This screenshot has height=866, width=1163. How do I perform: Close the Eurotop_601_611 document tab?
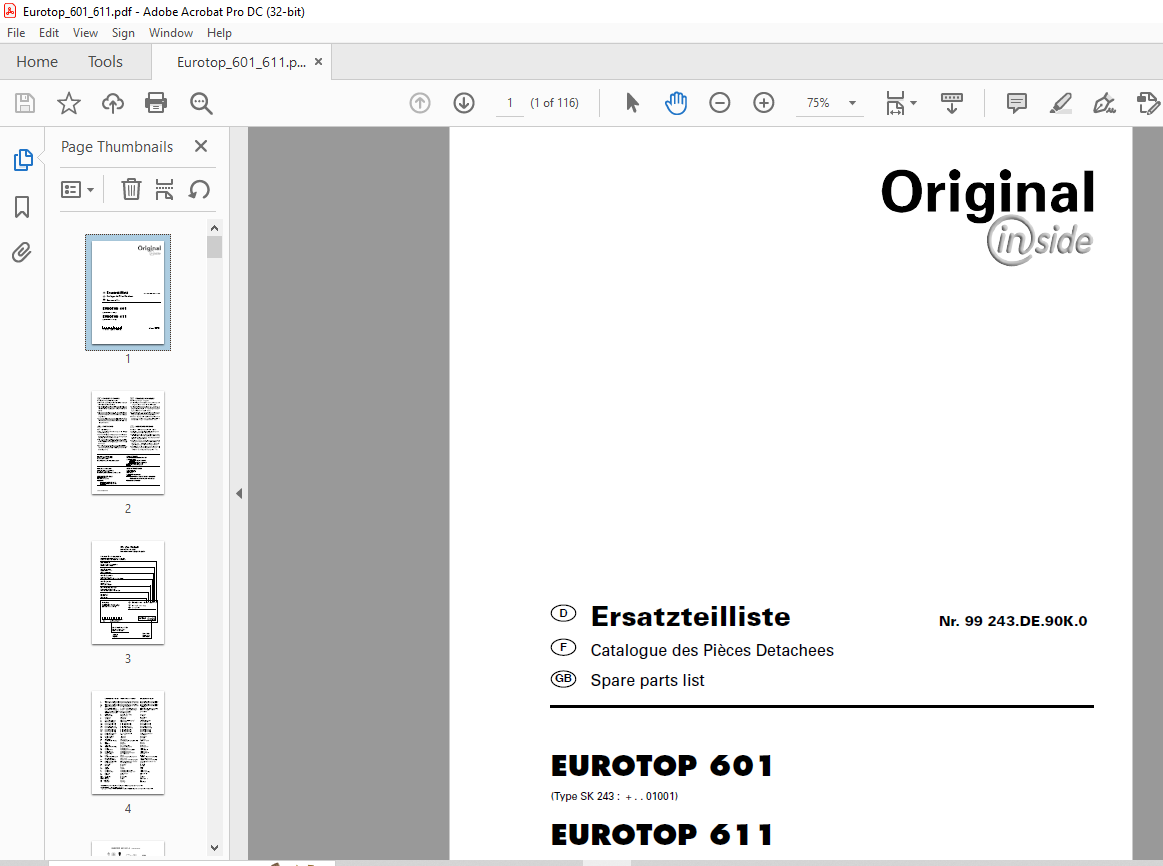[x=318, y=62]
